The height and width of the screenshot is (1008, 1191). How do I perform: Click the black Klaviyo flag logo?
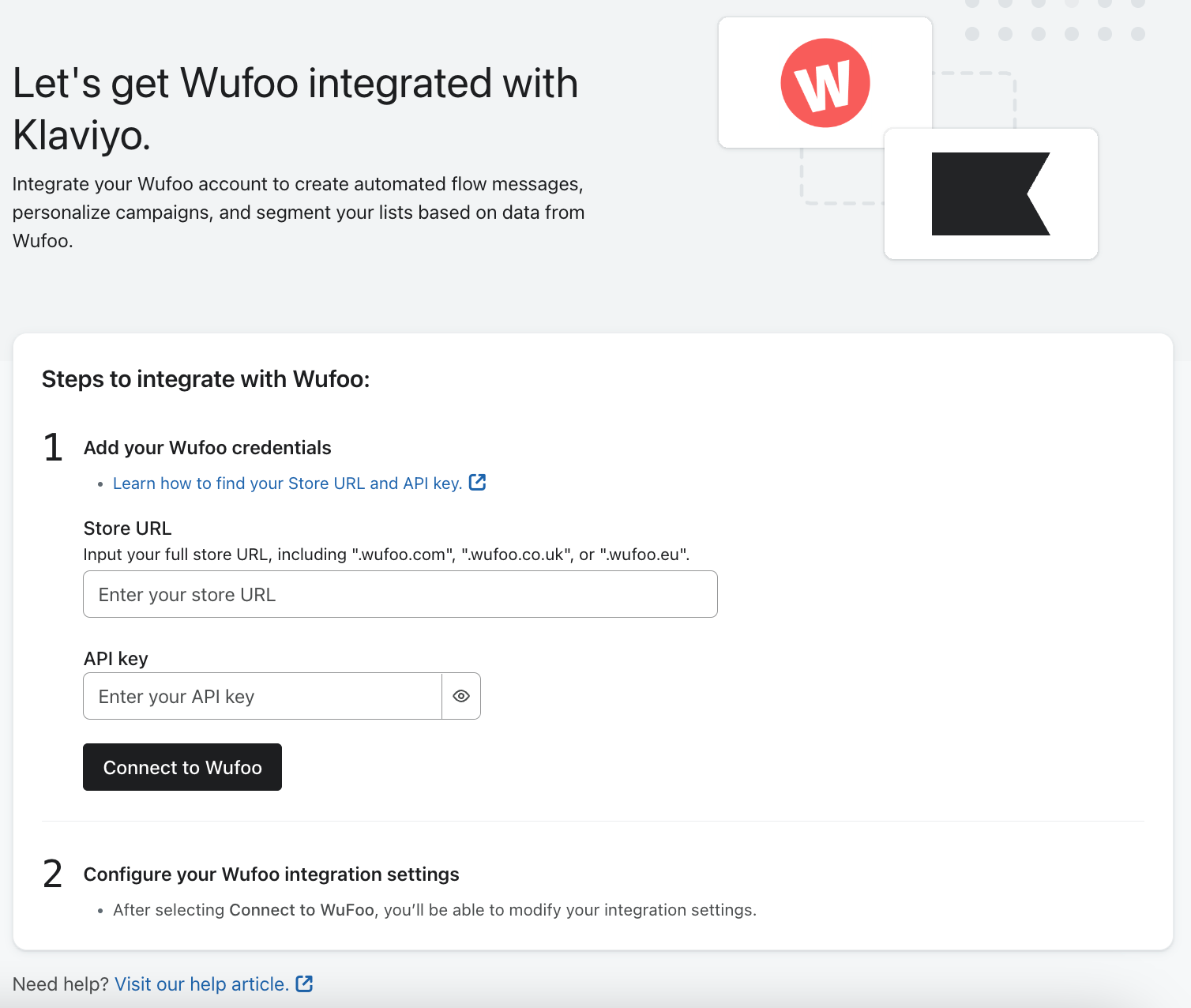tap(990, 194)
